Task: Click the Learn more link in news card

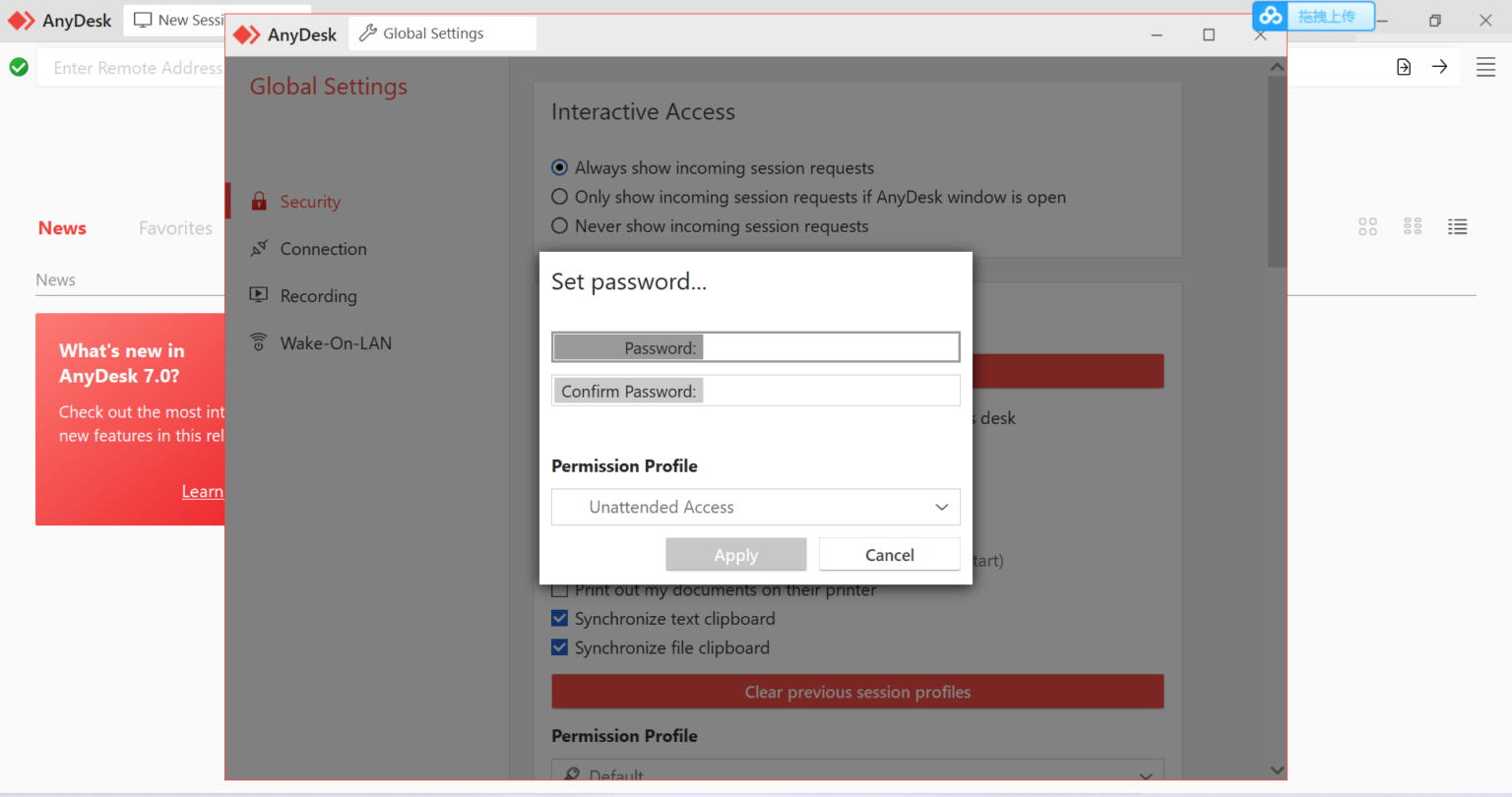Action: (203, 491)
